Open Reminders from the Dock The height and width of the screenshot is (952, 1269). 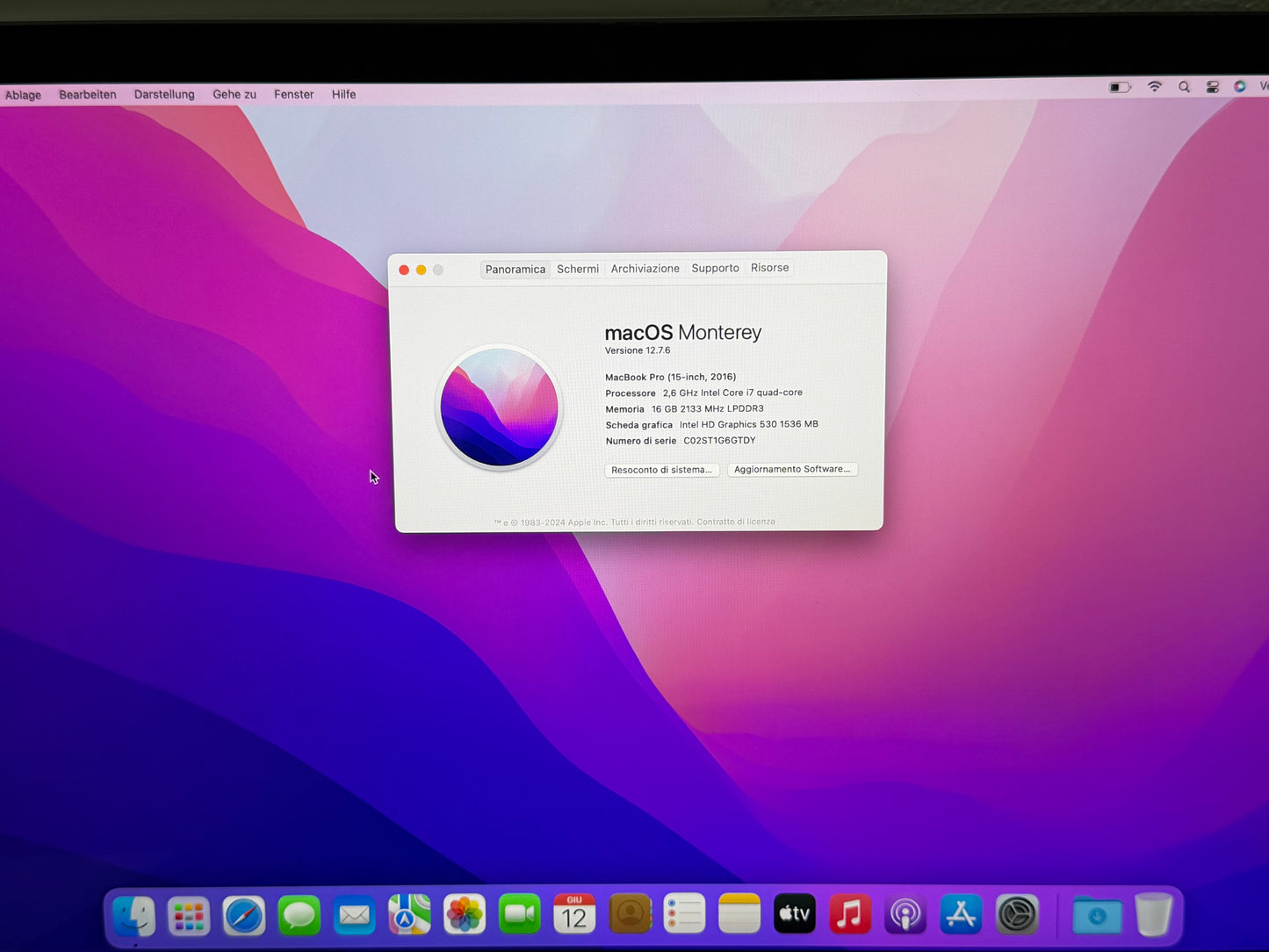(x=685, y=914)
